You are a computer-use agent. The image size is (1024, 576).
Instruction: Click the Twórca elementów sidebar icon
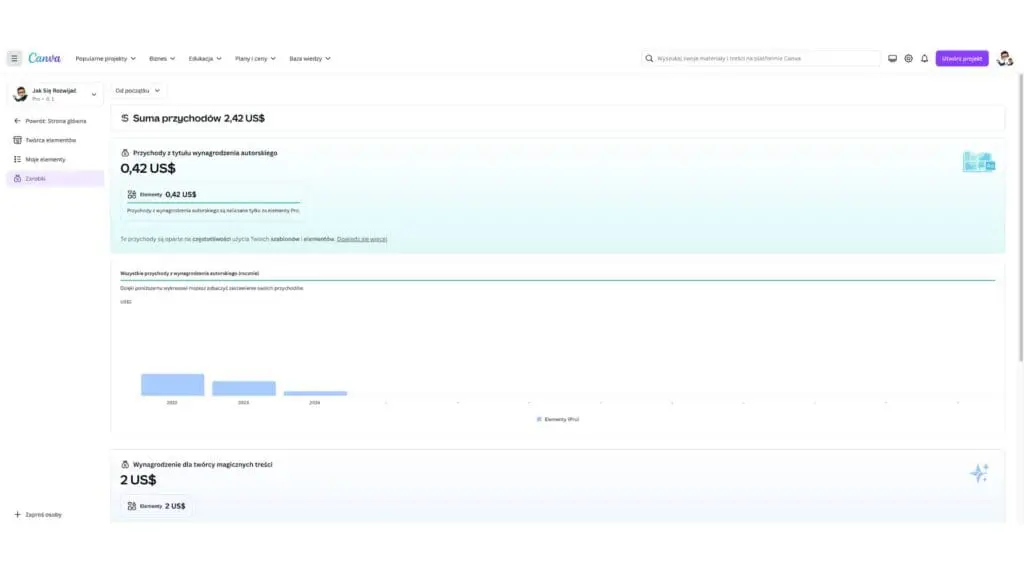[18, 140]
